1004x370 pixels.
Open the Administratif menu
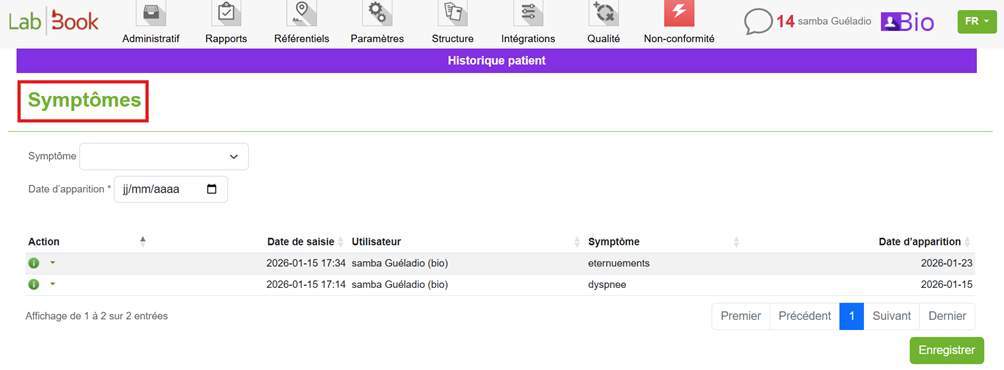(150, 38)
